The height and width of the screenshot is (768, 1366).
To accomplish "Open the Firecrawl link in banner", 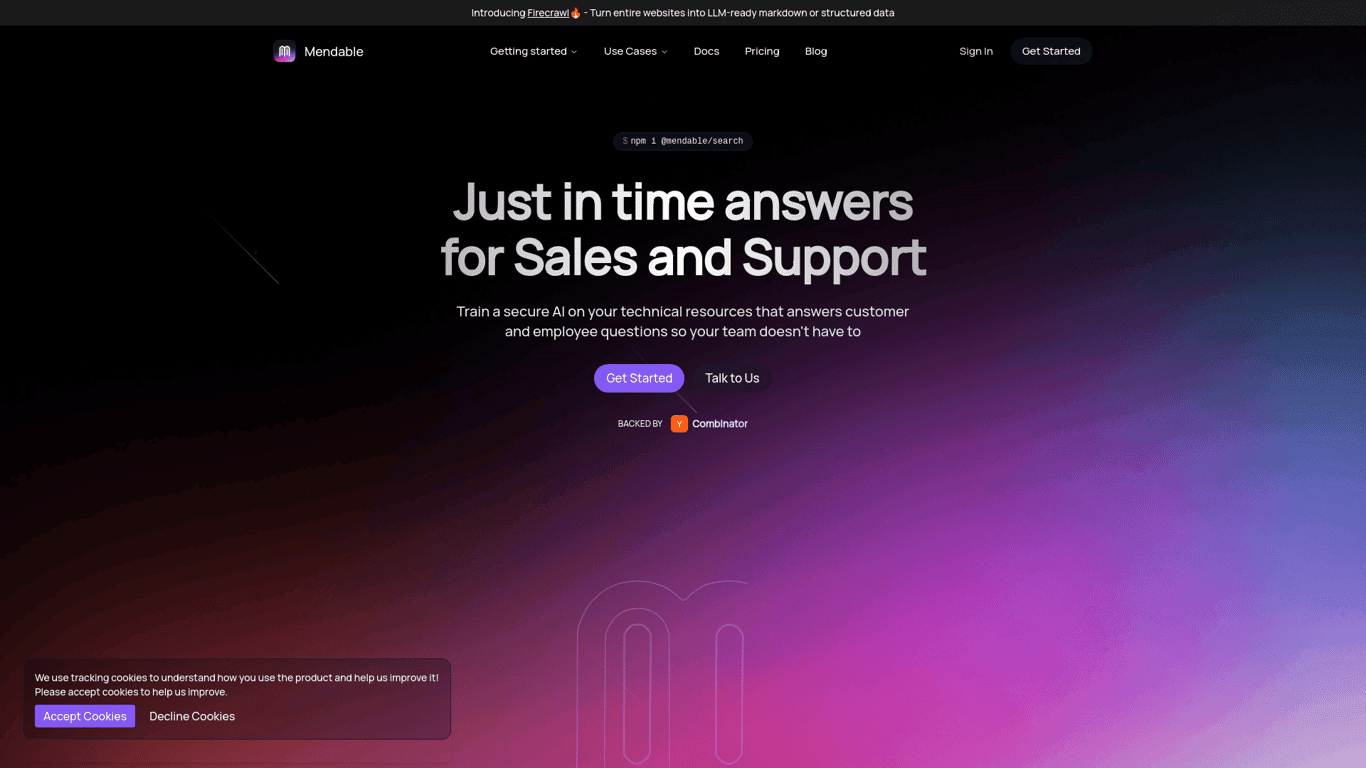I will point(548,13).
